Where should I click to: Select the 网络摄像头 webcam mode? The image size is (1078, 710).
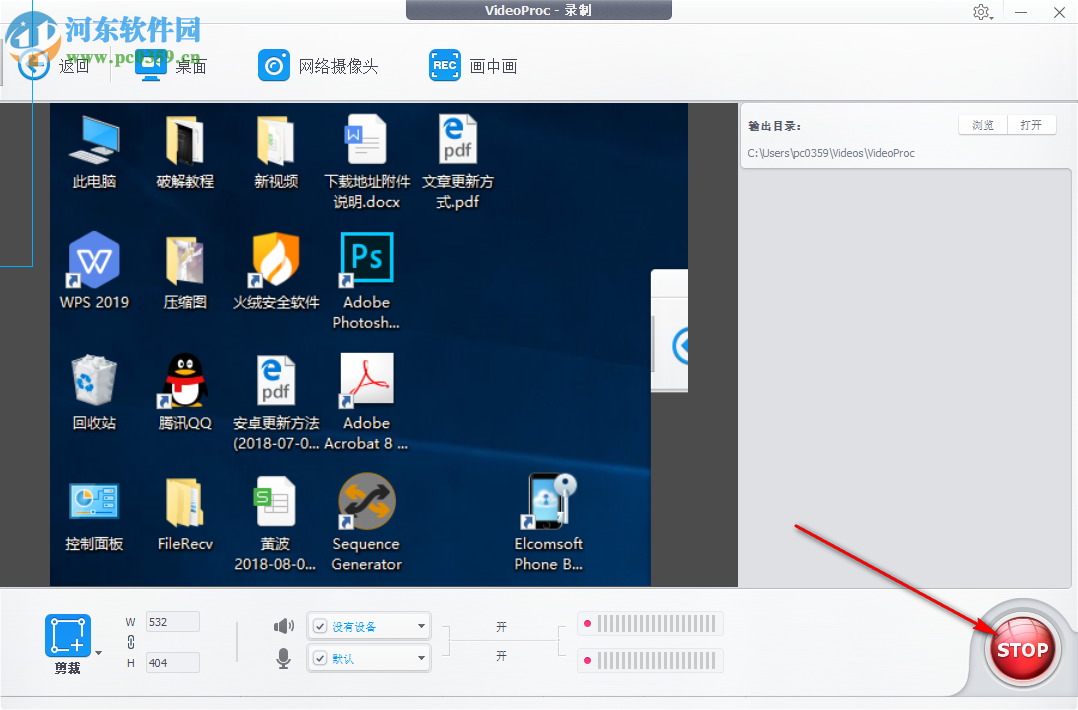coord(318,66)
